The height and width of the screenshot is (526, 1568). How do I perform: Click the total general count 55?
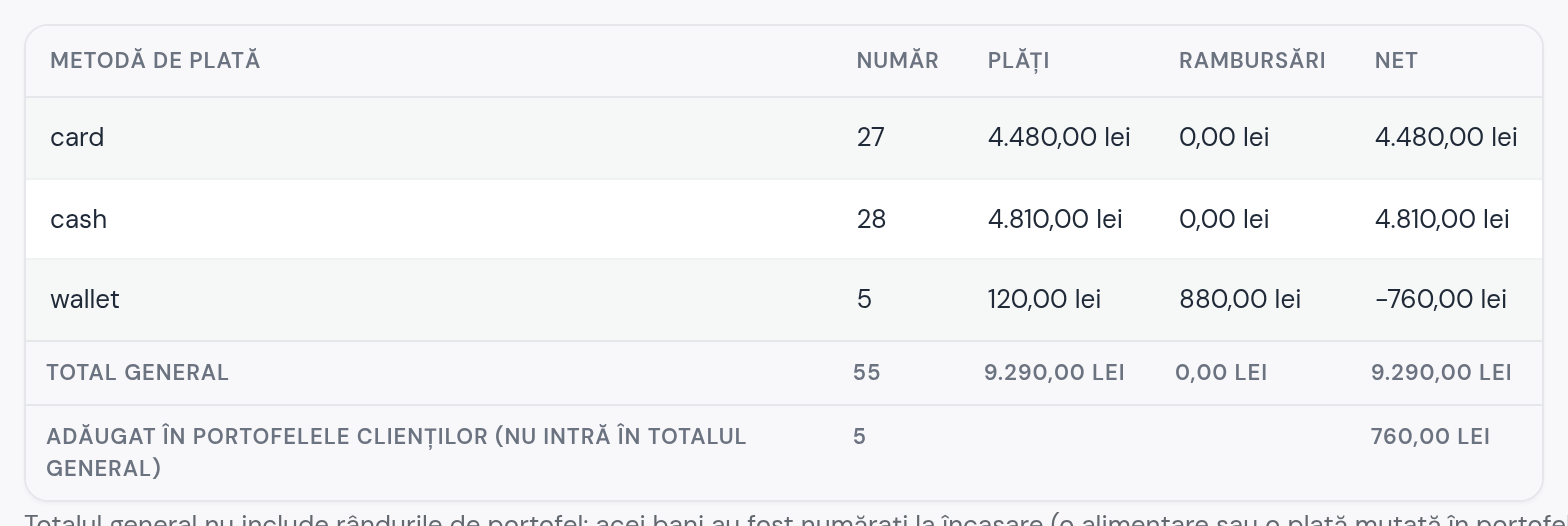(867, 372)
